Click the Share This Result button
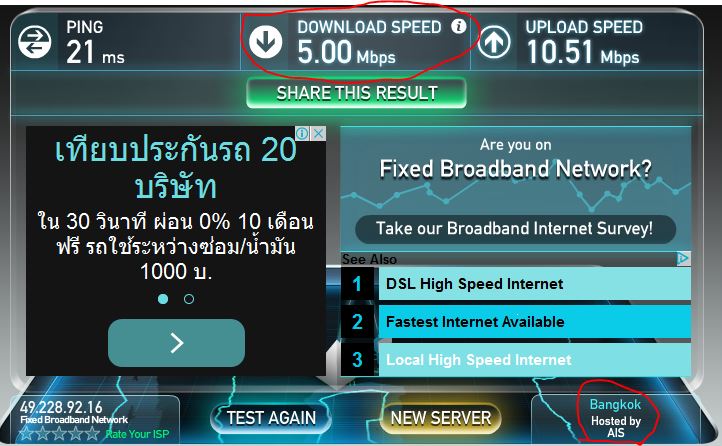This screenshot has height=446, width=722. click(356, 93)
